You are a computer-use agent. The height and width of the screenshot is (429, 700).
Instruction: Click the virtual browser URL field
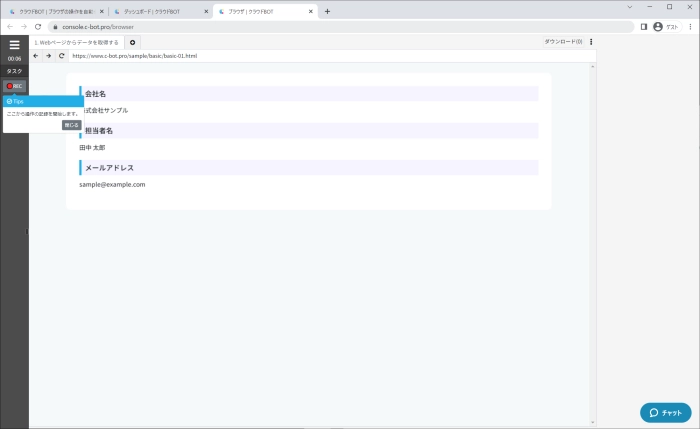(300, 56)
